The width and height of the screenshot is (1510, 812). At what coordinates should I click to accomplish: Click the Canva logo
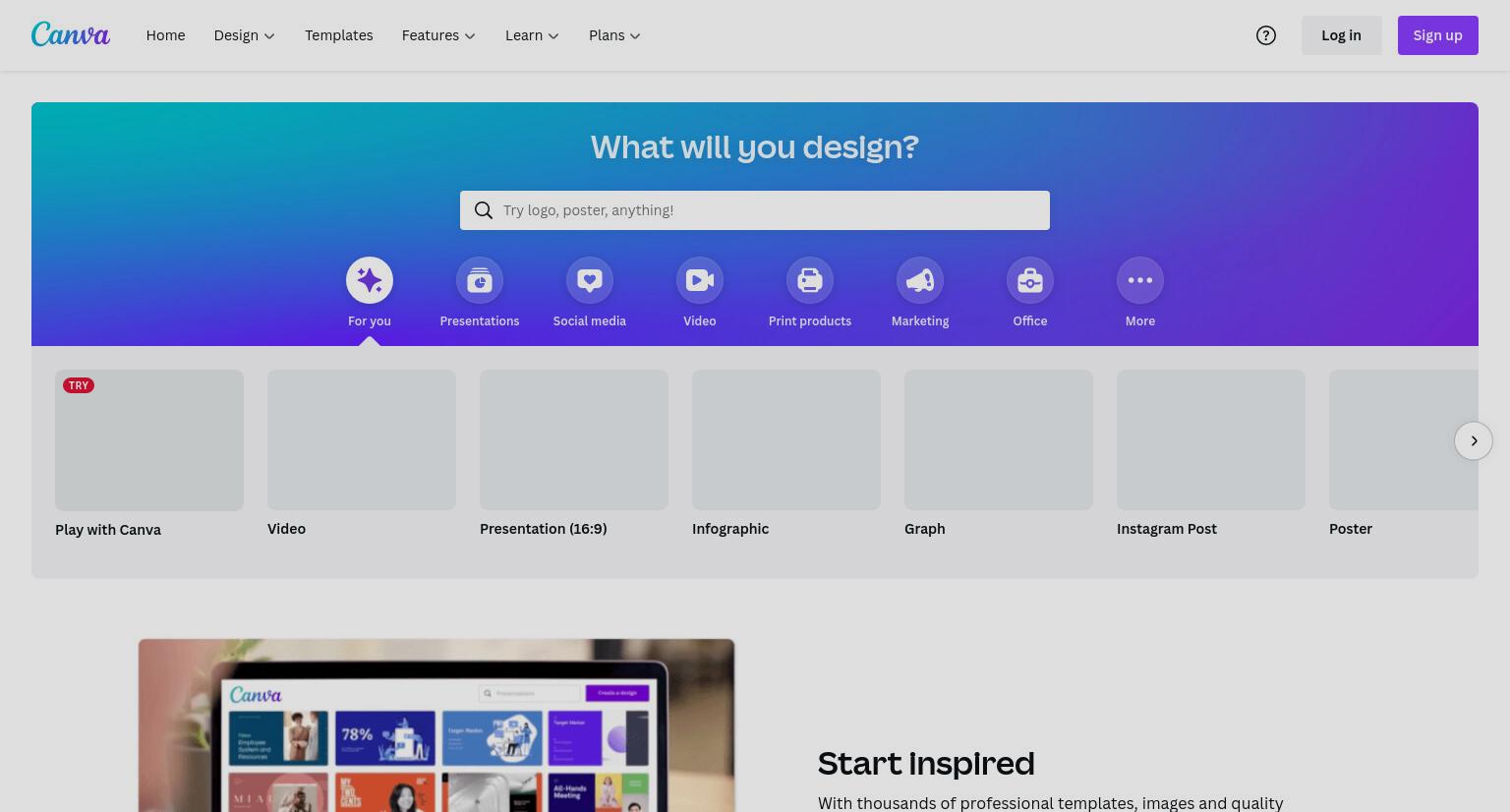point(71,34)
